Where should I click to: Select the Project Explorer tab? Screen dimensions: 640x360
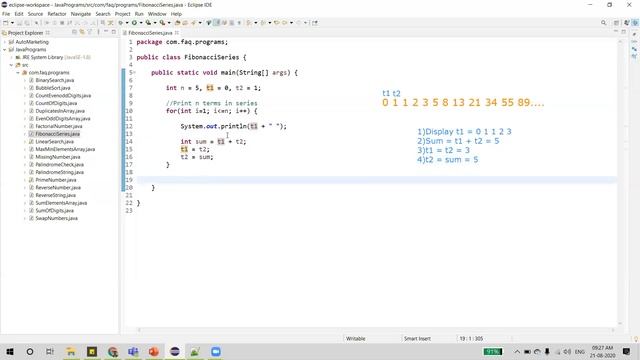coord(24,33)
